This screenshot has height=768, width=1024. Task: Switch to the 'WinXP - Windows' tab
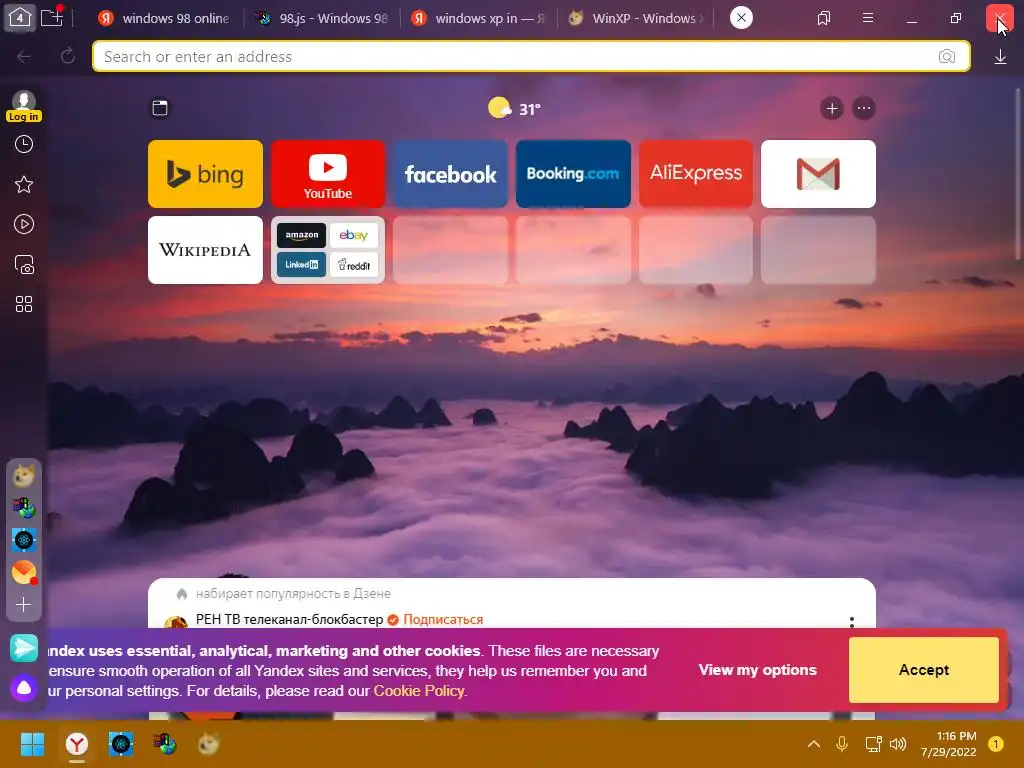[635, 18]
